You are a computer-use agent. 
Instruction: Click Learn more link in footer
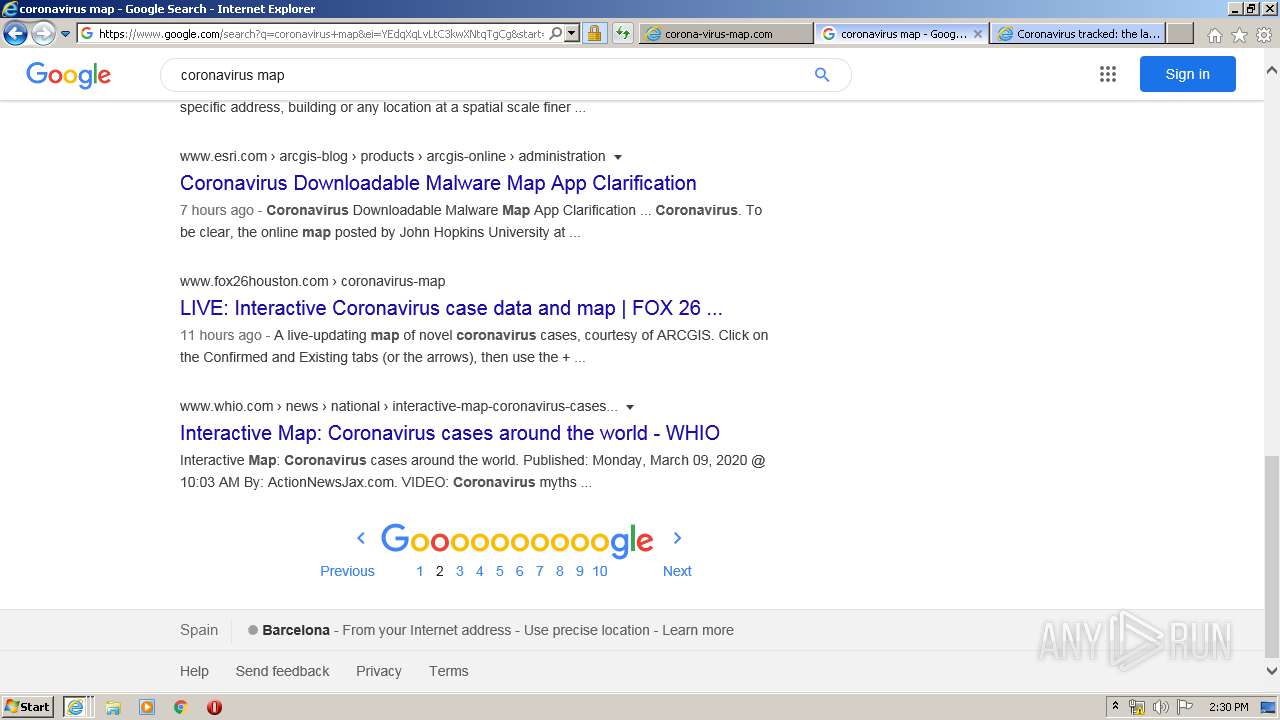click(x=698, y=630)
